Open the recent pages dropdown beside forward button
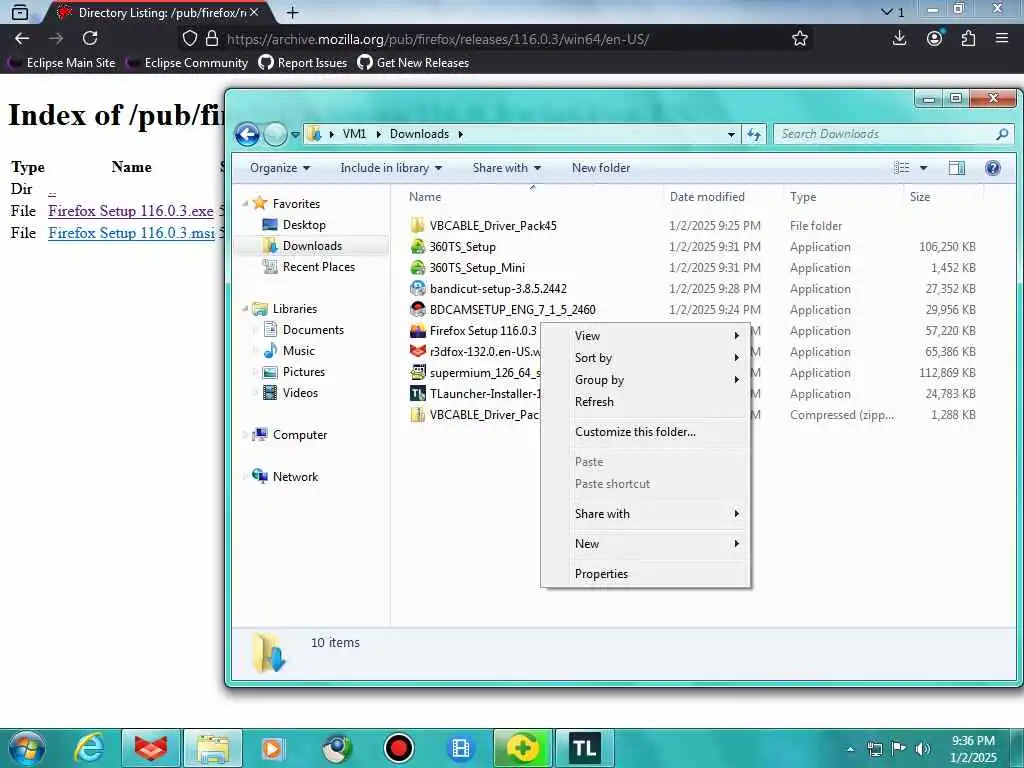 [295, 135]
